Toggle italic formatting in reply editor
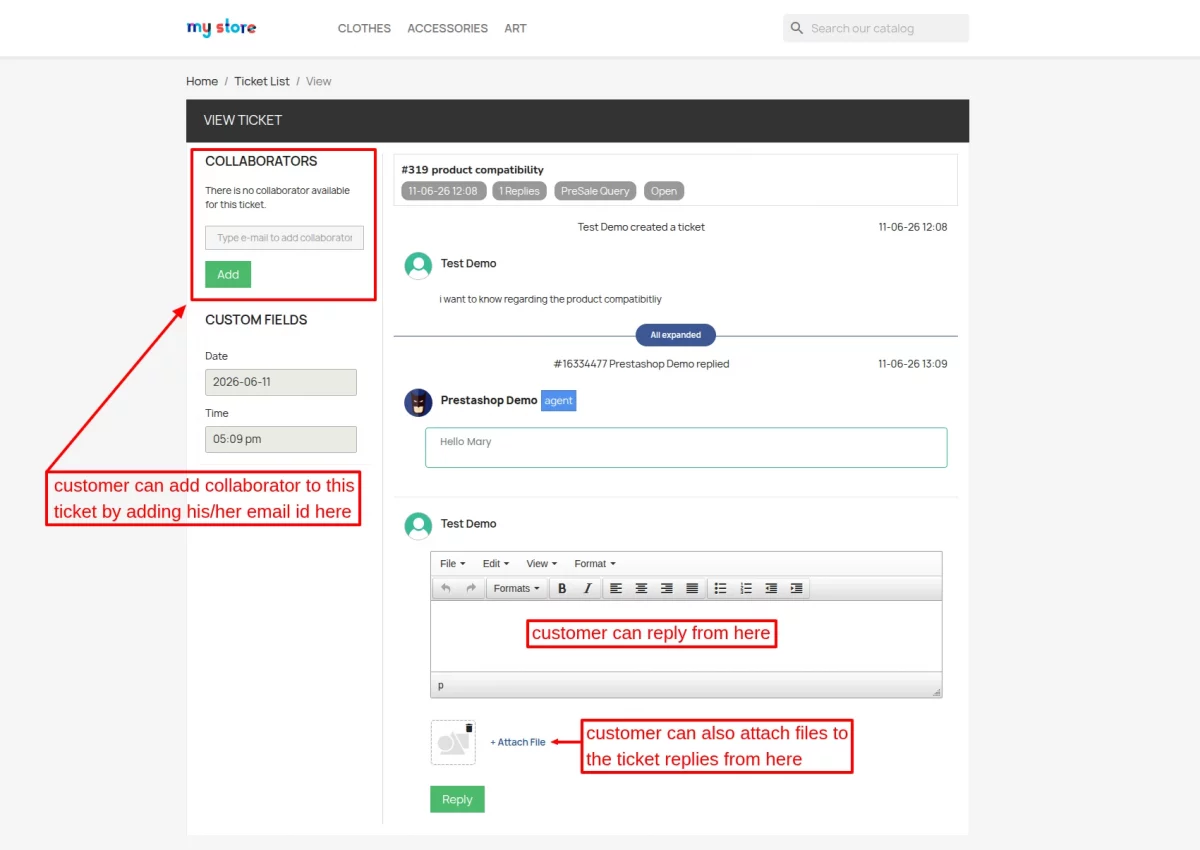 [x=587, y=588]
